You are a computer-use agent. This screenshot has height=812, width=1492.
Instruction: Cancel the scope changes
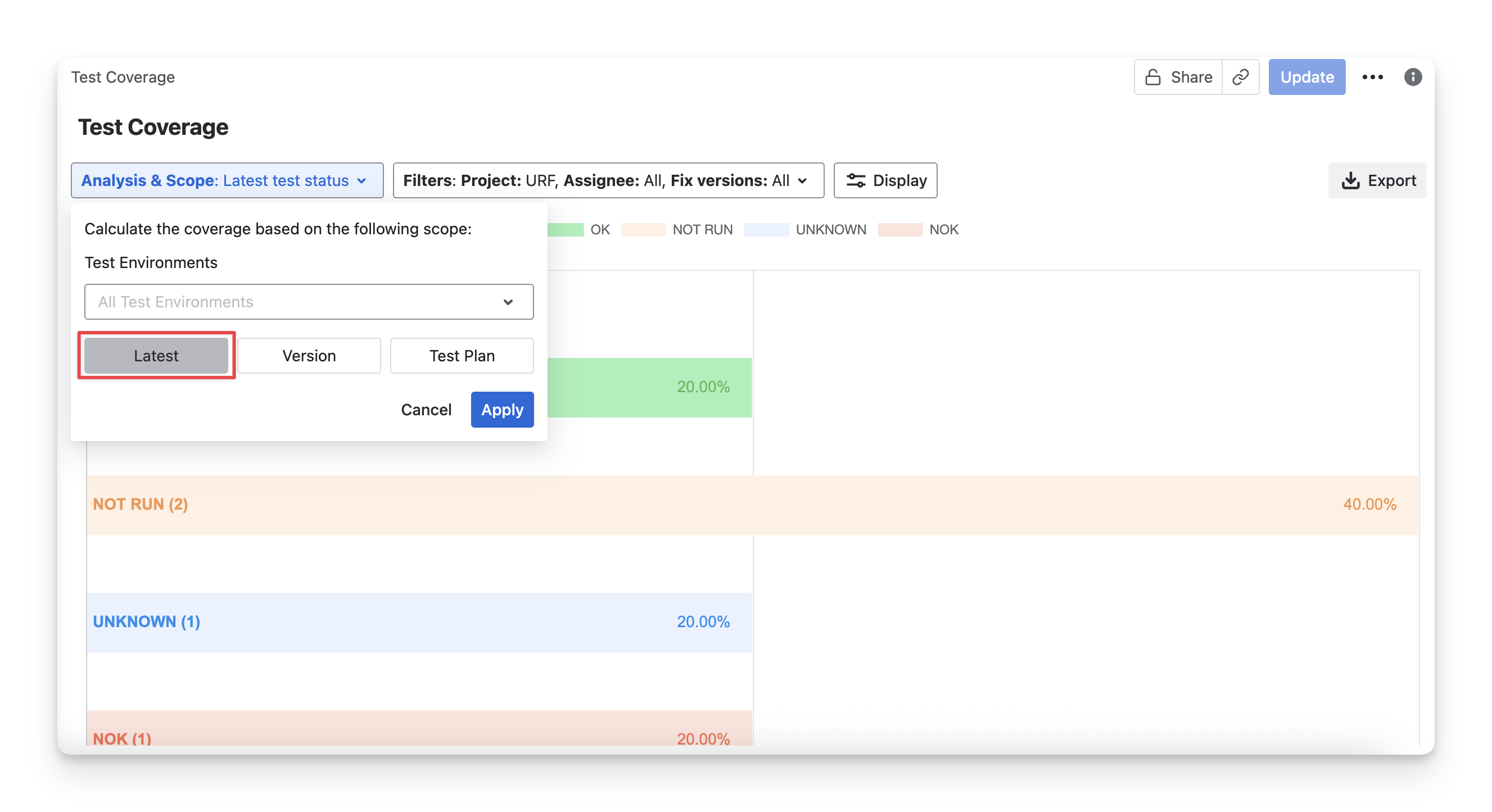pyautogui.click(x=426, y=410)
